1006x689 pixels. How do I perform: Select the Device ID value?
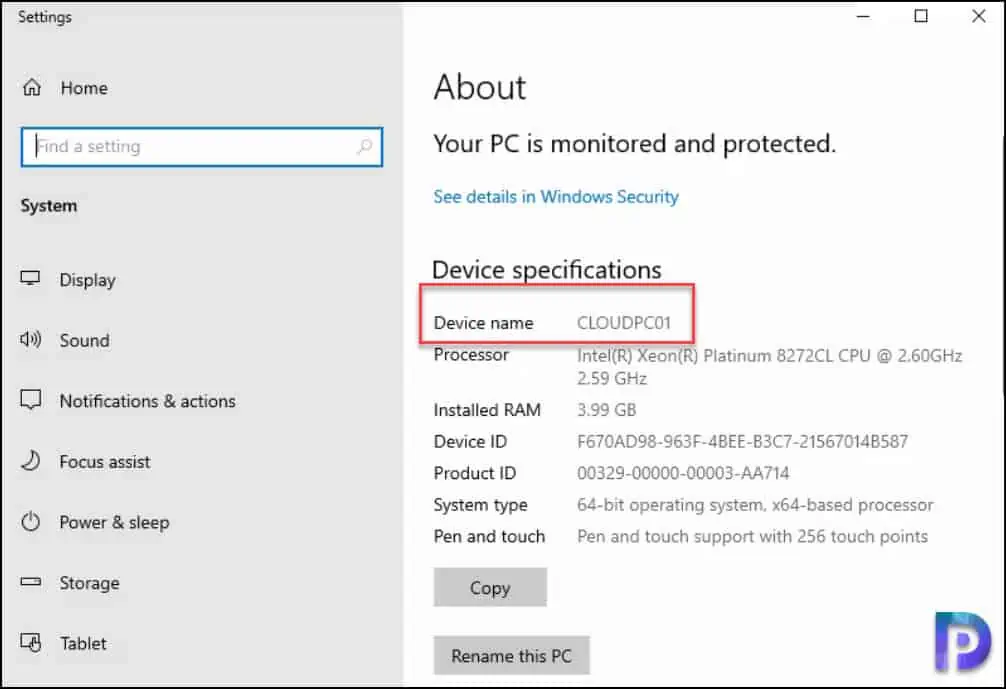click(742, 441)
